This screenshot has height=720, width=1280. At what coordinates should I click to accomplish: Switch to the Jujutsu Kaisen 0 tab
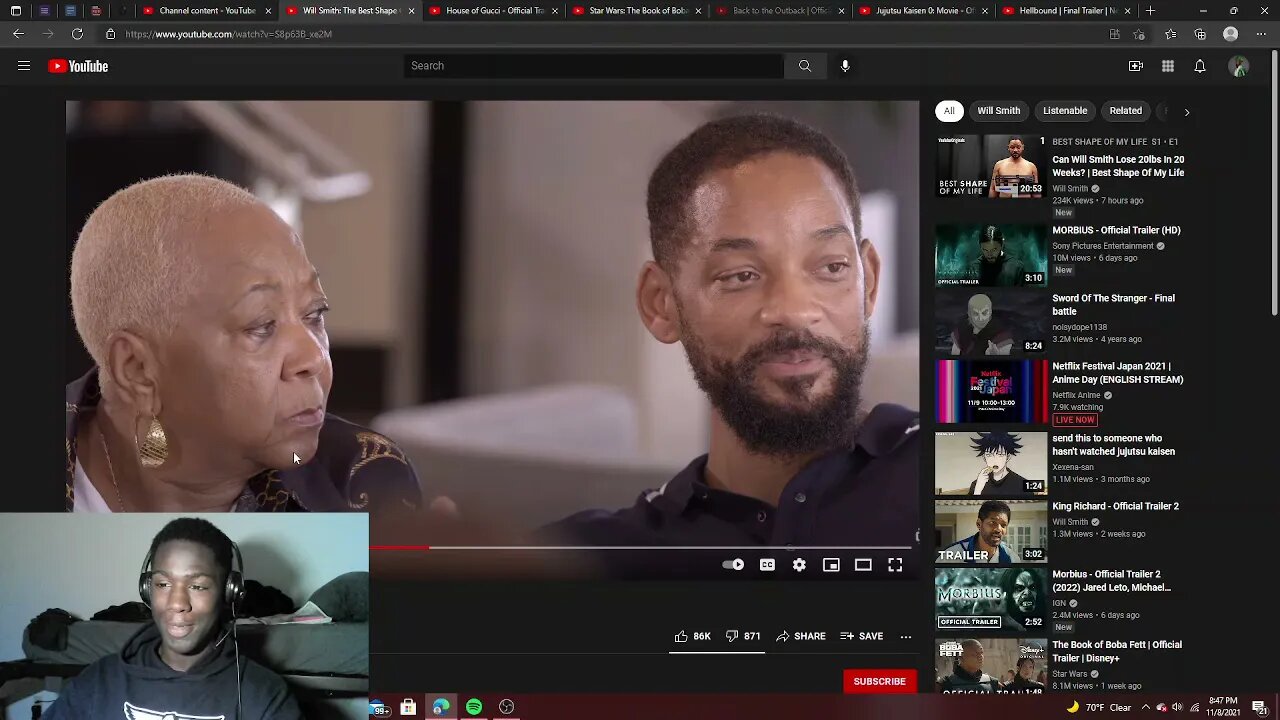(x=923, y=11)
